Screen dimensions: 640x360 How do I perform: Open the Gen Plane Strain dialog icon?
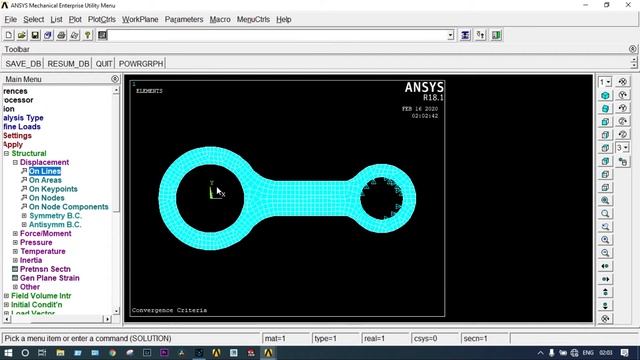pyautogui.click(x=15, y=278)
